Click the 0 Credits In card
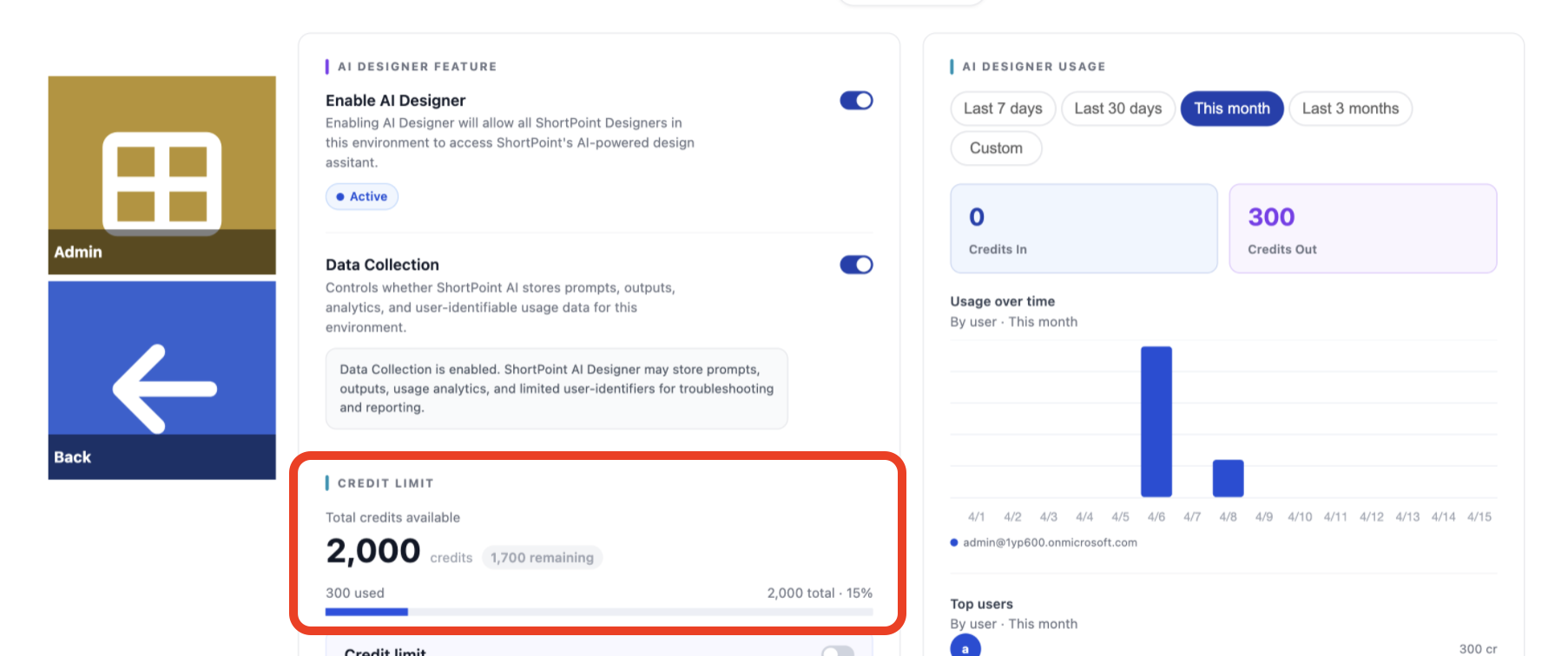The image size is (1568, 656). point(1084,228)
